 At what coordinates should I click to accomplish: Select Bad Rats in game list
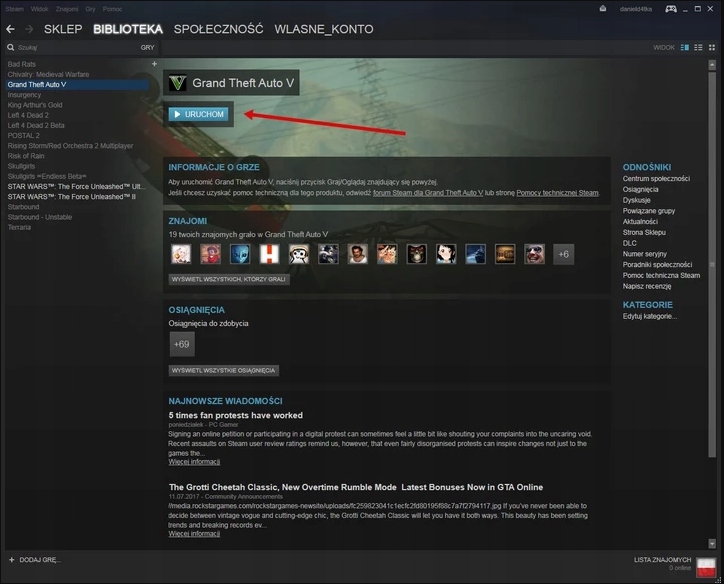pyautogui.click(x=22, y=64)
